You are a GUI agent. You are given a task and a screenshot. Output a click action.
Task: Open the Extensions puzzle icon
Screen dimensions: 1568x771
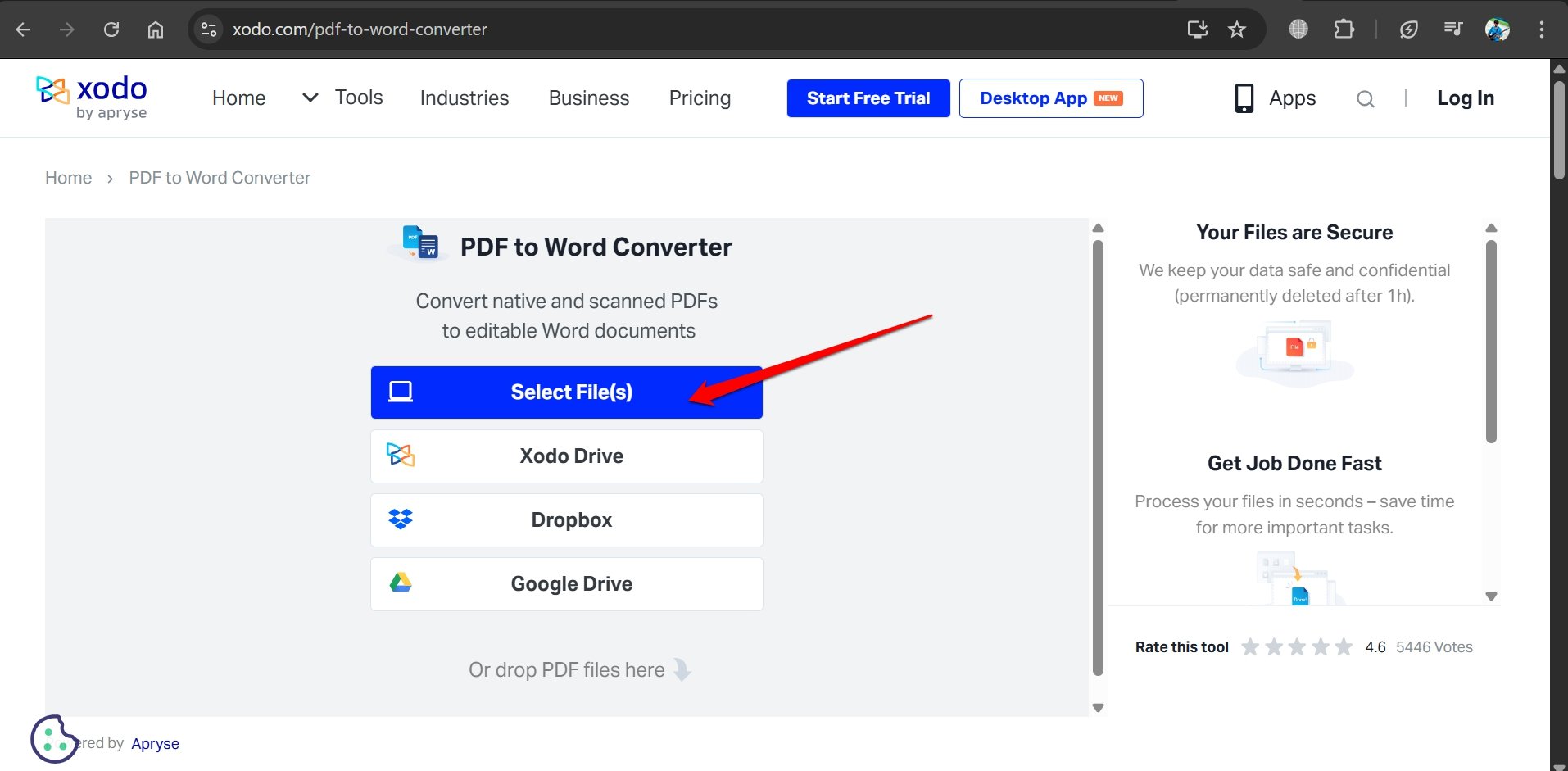[x=1344, y=29]
